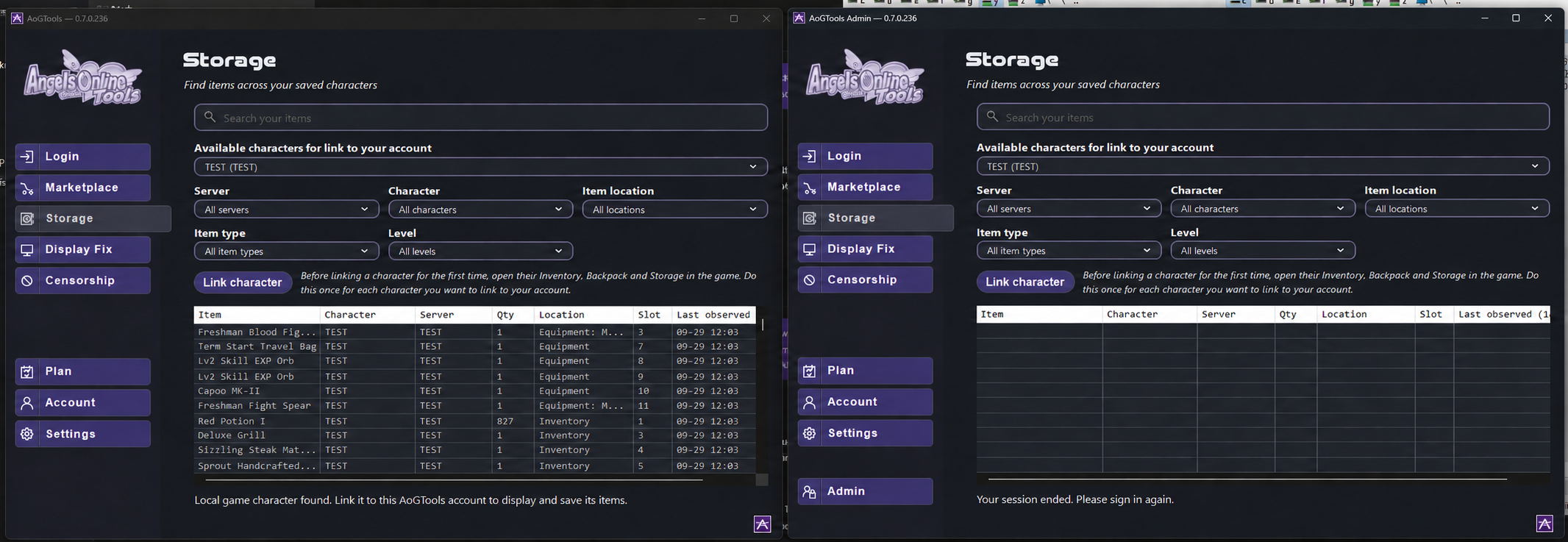The width and height of the screenshot is (1568, 542).
Task: Open Account in left AoGTools window
Action: (83, 402)
